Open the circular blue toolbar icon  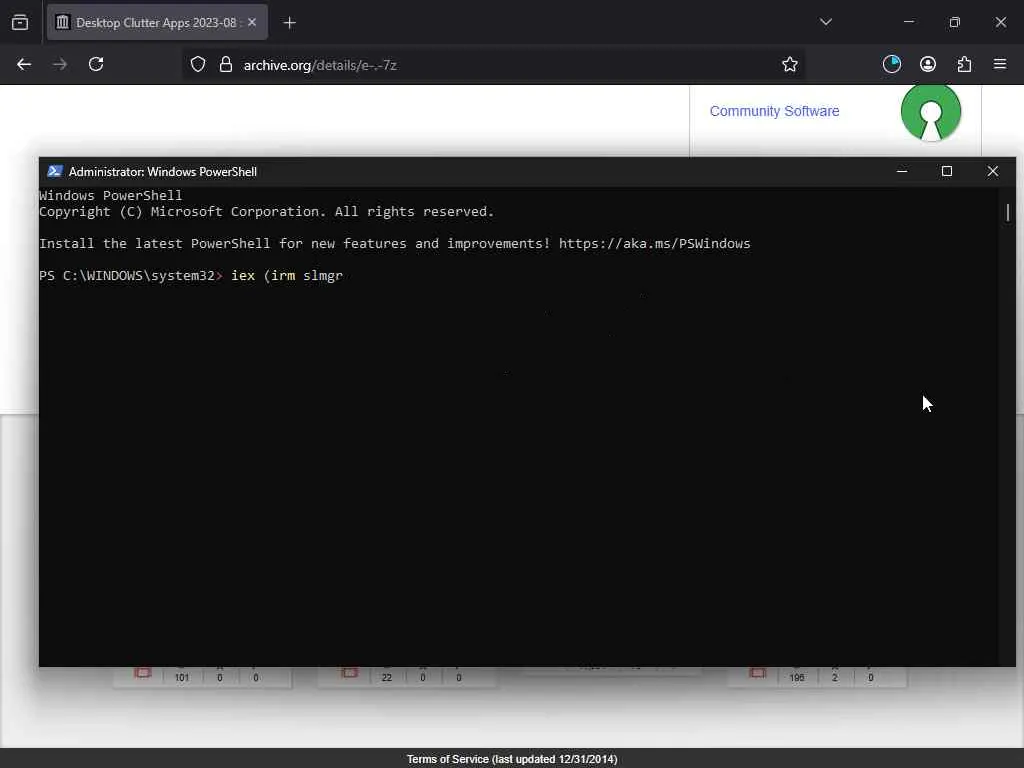(x=891, y=64)
